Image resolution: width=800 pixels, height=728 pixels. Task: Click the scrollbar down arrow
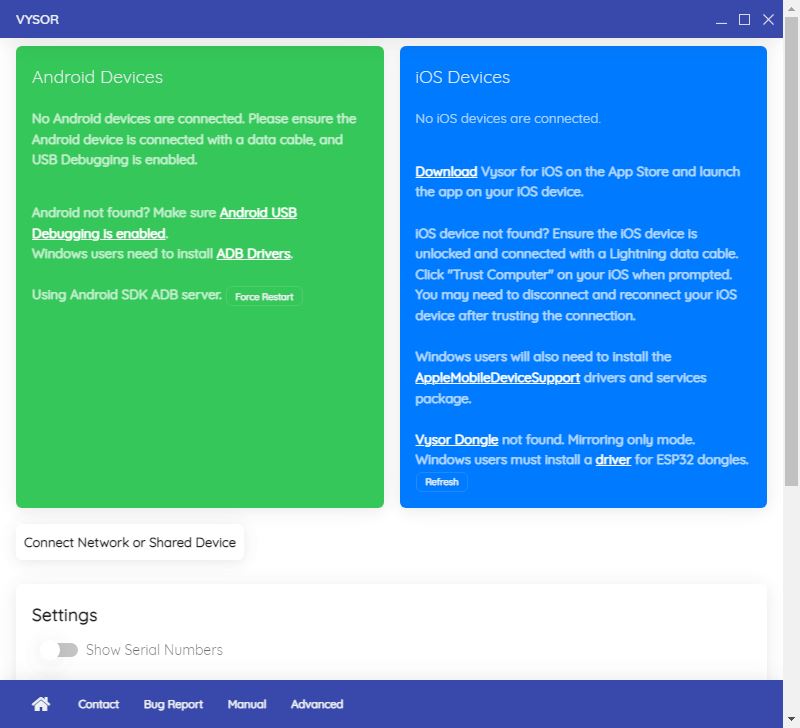[791, 719]
